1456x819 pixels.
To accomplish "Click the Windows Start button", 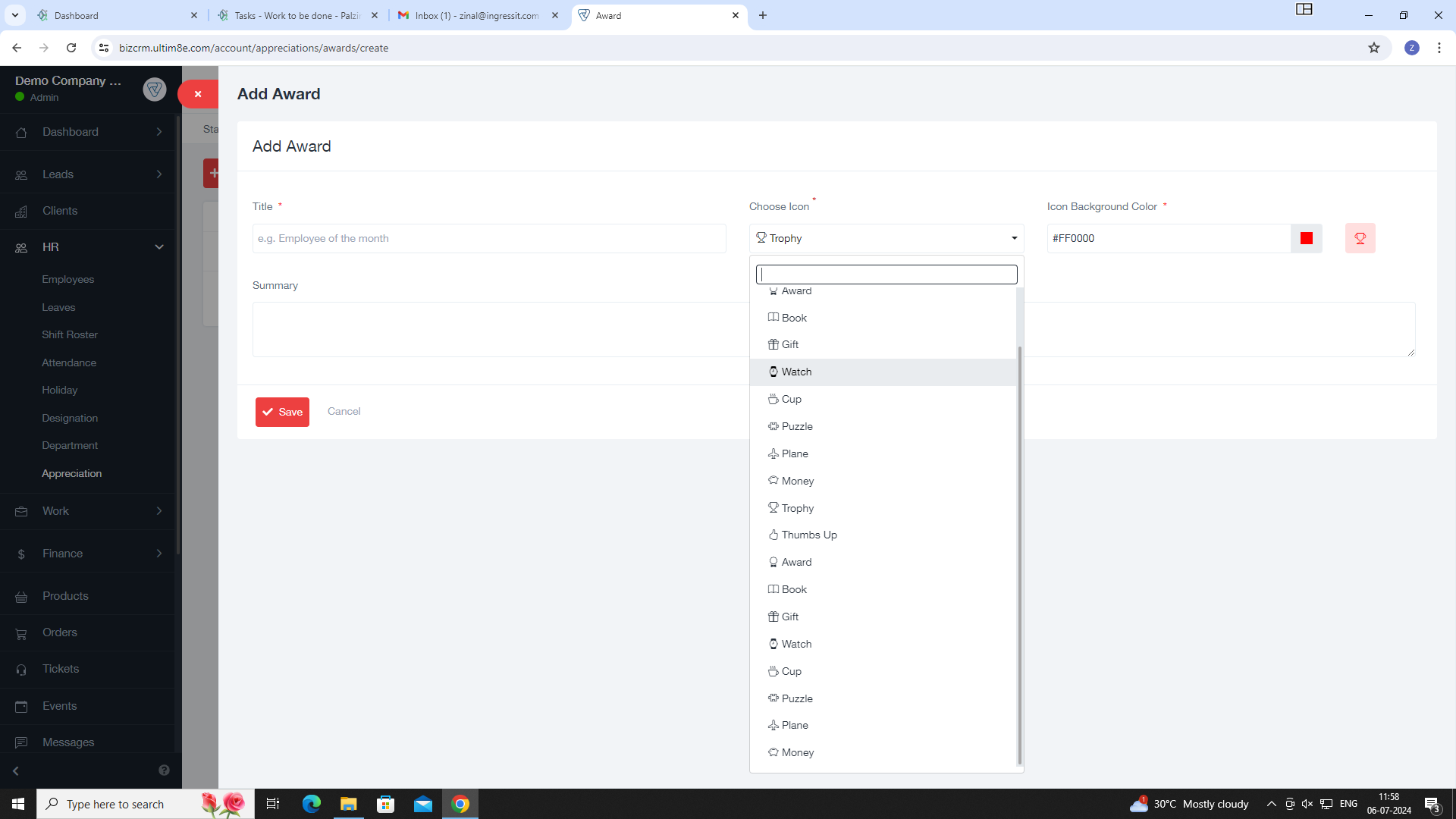I will (18, 804).
